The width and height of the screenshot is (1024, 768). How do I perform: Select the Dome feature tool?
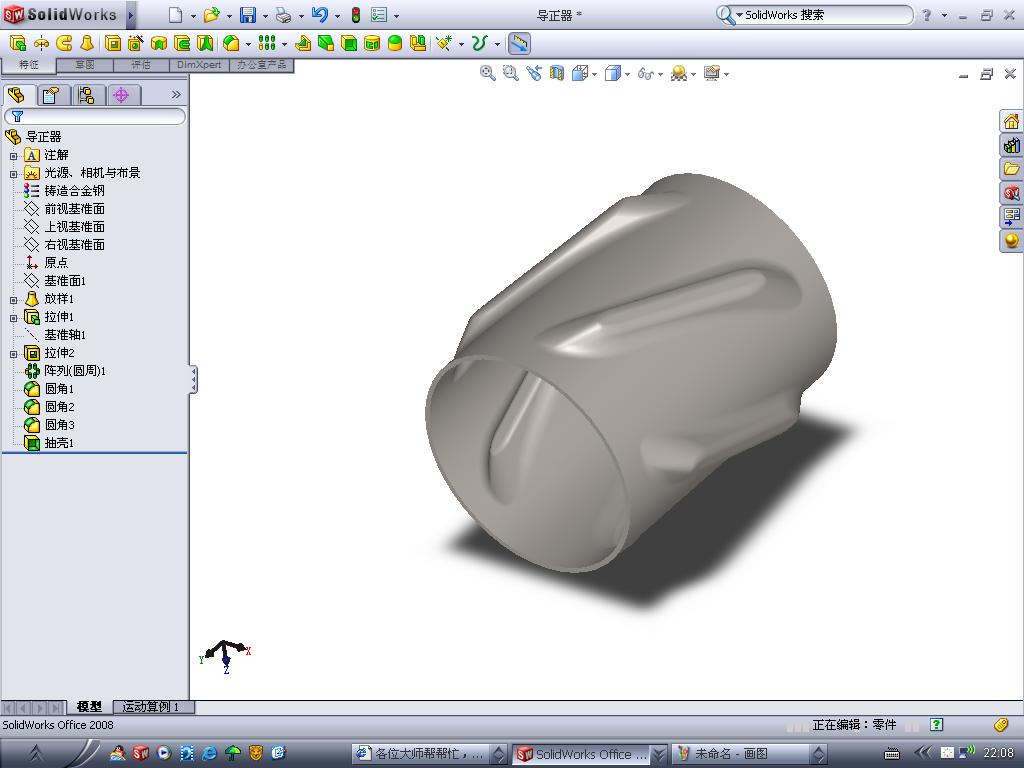click(395, 44)
